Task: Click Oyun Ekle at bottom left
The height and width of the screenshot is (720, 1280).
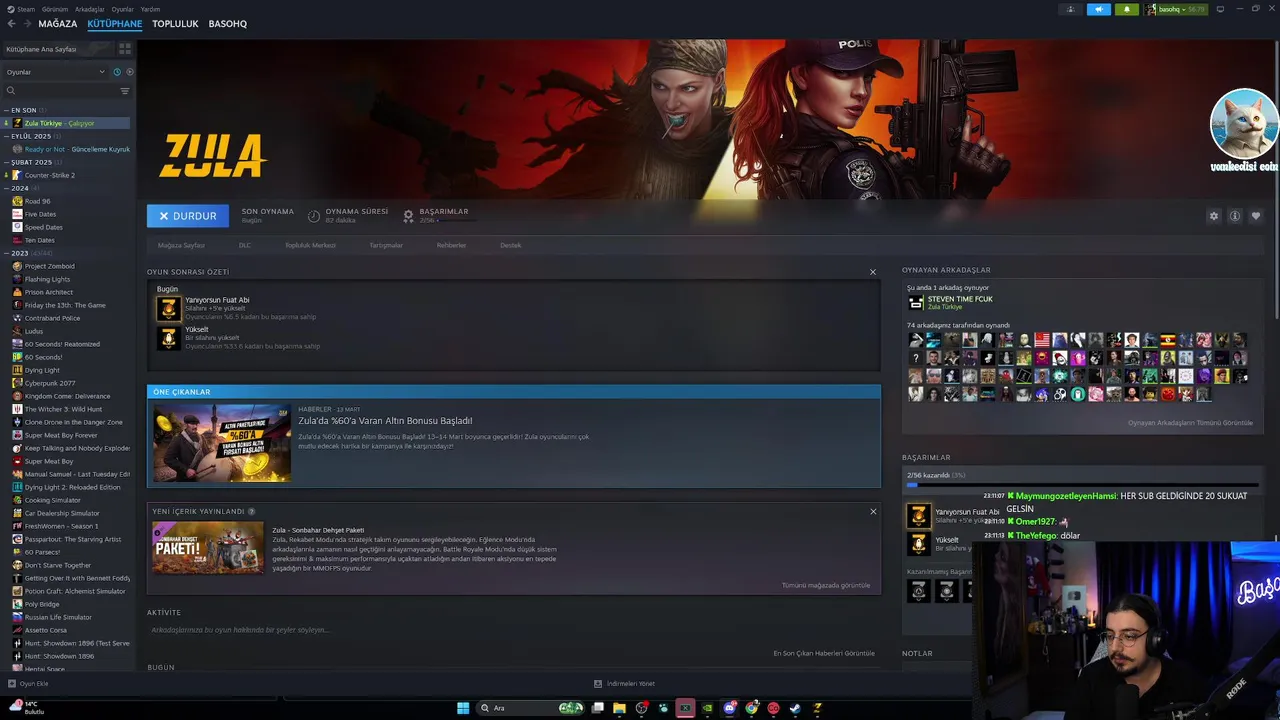Action: click(x=28, y=684)
